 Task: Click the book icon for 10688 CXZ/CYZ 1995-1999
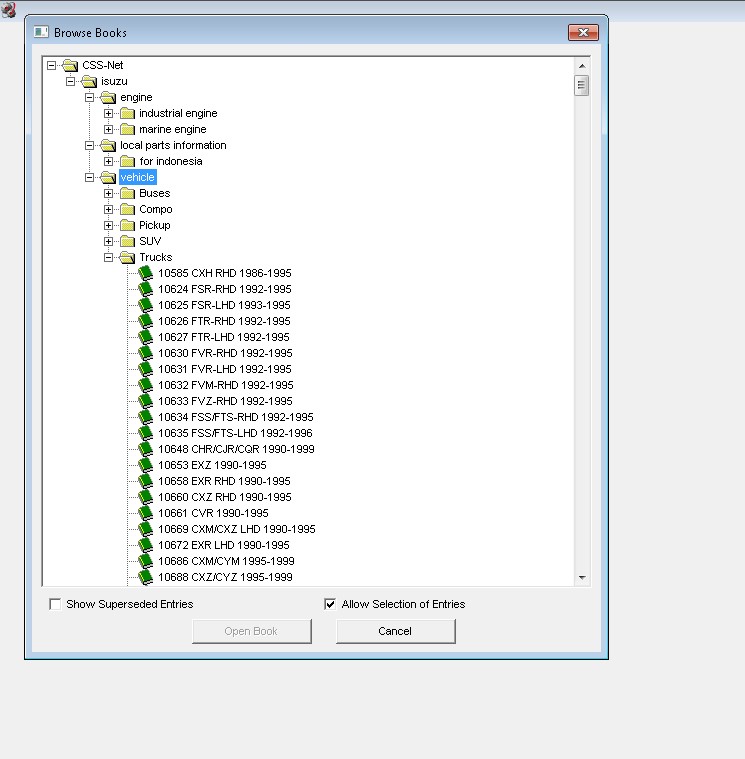pyautogui.click(x=145, y=577)
